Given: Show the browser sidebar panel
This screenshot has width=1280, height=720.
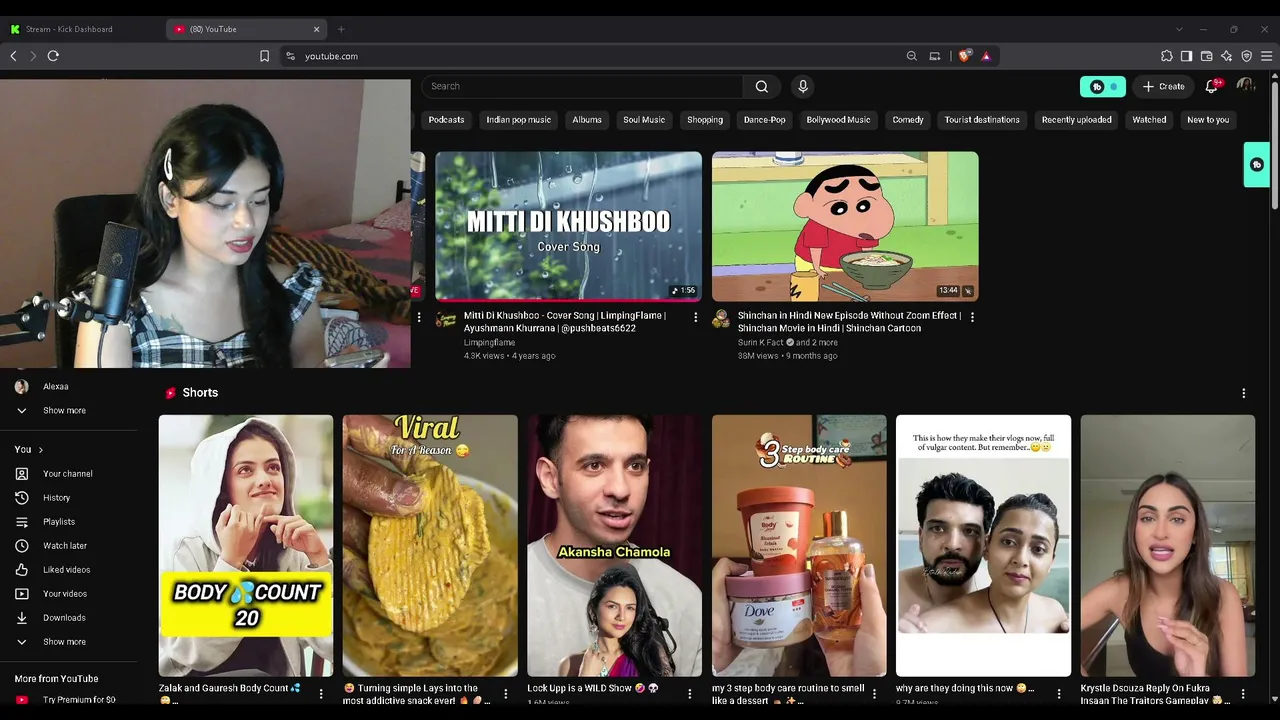Looking at the screenshot, I should coord(1187,56).
